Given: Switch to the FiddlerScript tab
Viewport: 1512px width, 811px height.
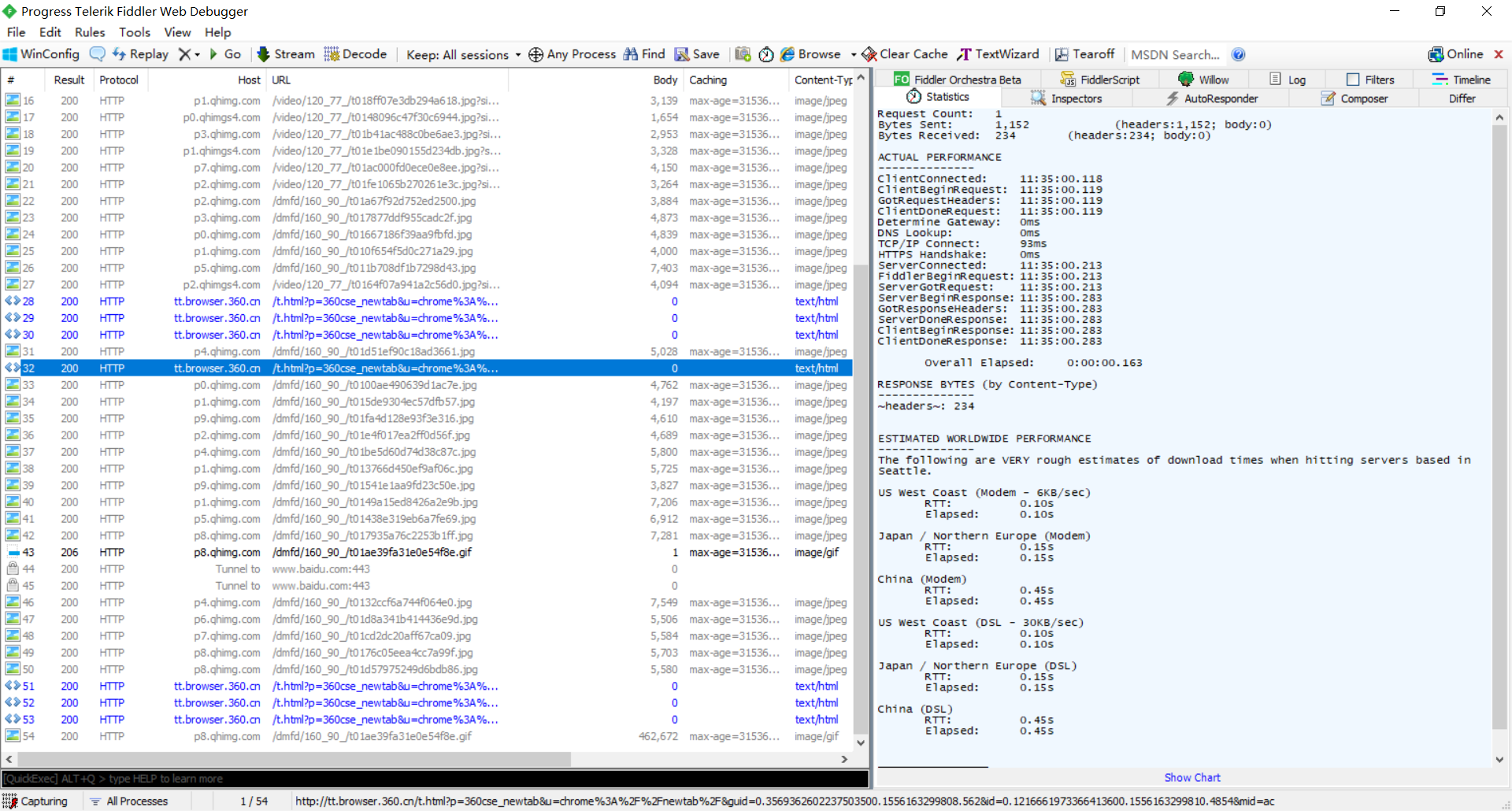Looking at the screenshot, I should (1099, 80).
